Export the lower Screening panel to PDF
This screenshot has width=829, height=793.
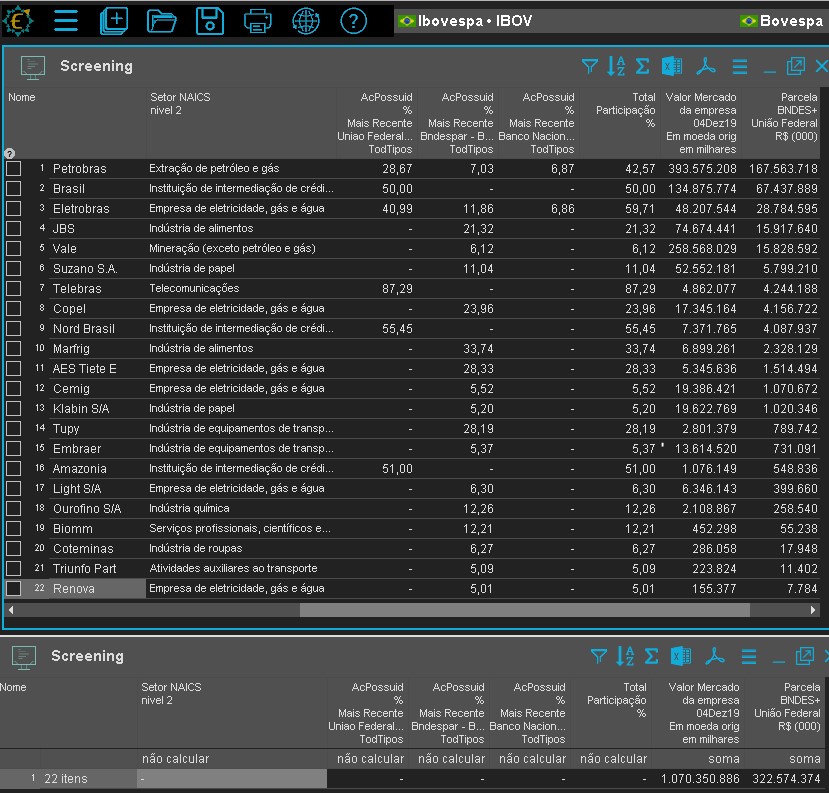tap(715, 656)
